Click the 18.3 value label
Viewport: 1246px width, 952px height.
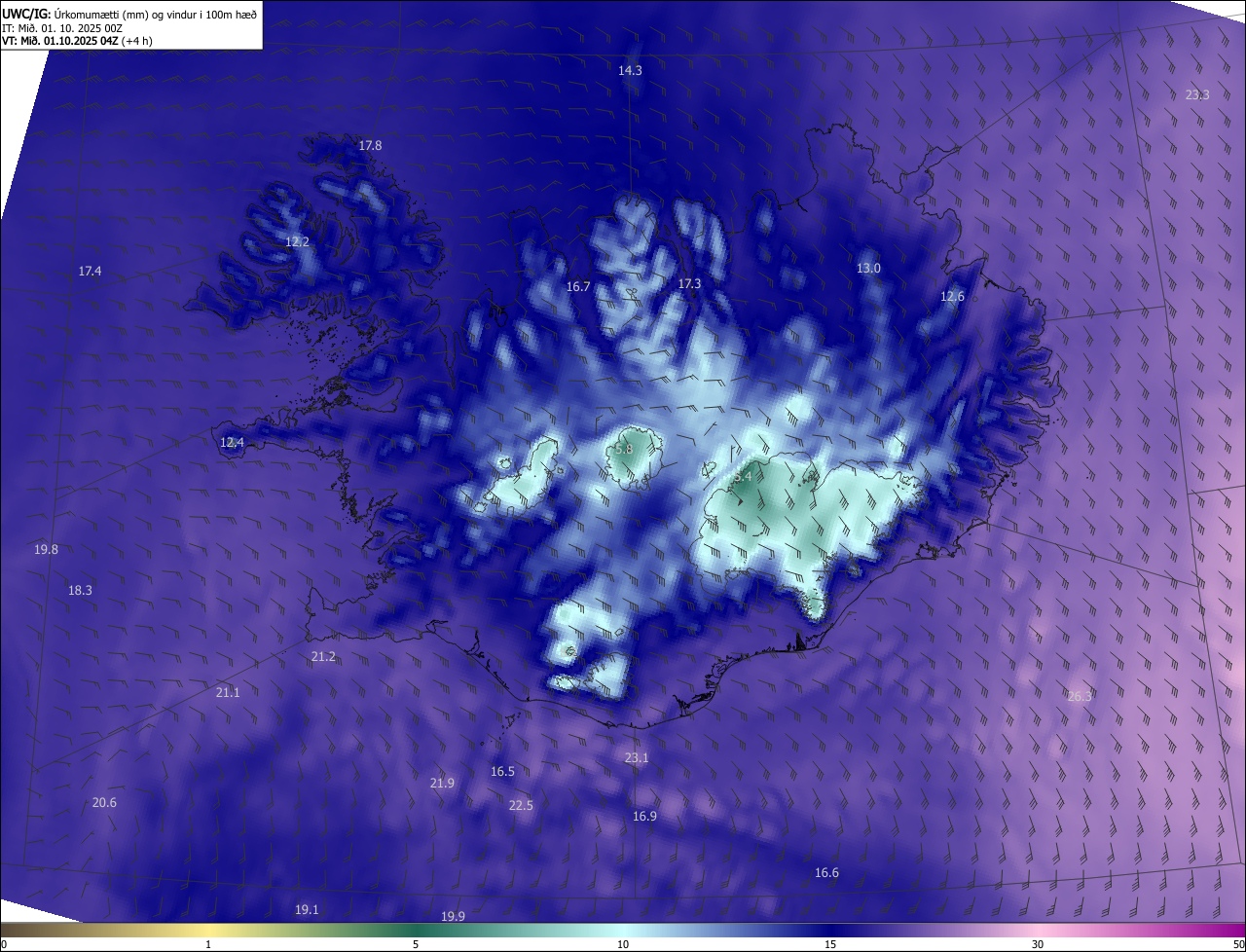(x=80, y=590)
